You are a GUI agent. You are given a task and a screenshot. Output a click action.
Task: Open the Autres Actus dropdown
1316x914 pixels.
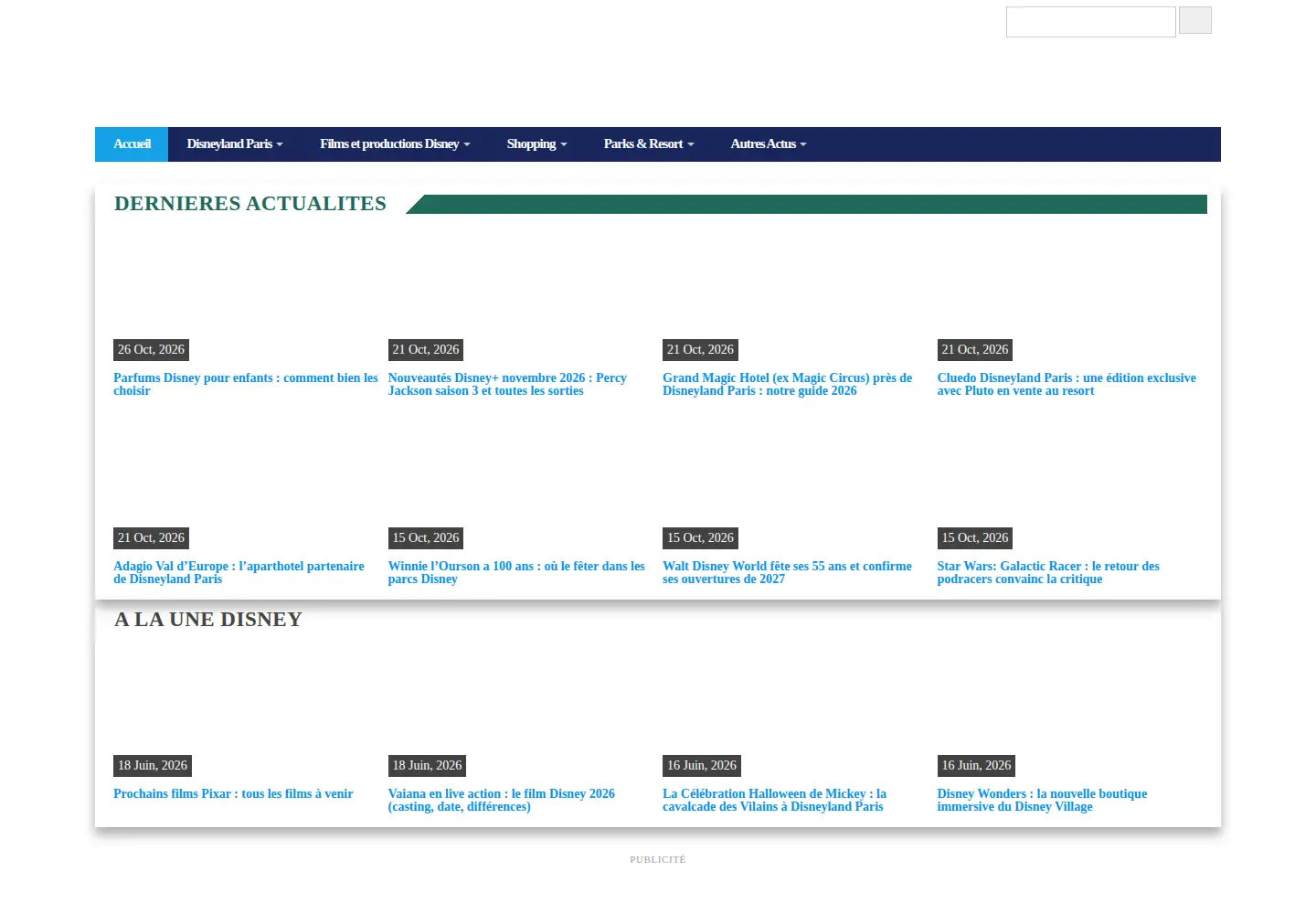769,144
